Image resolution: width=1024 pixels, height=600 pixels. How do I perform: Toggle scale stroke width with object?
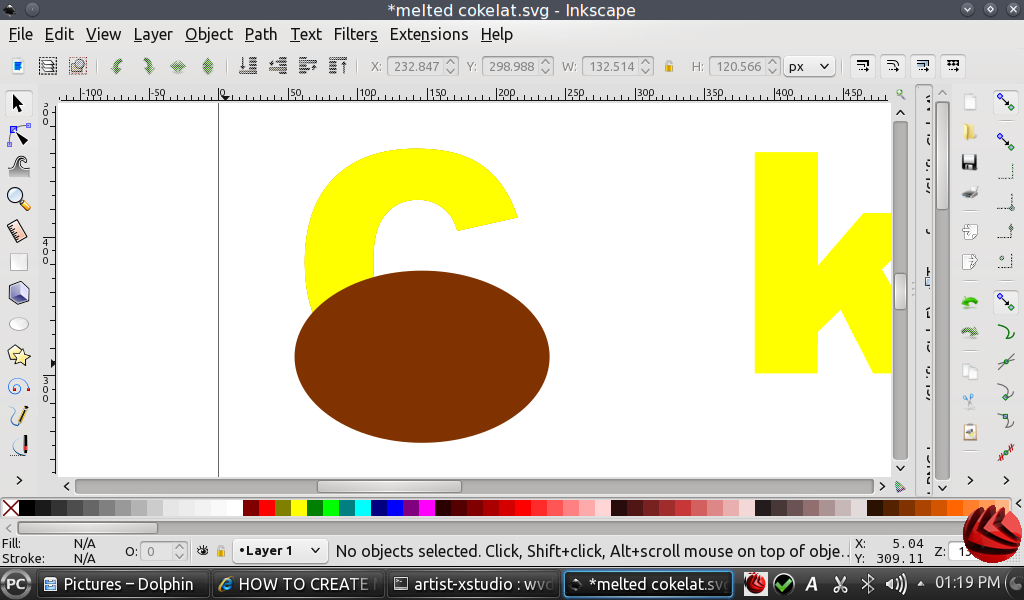tap(863, 66)
